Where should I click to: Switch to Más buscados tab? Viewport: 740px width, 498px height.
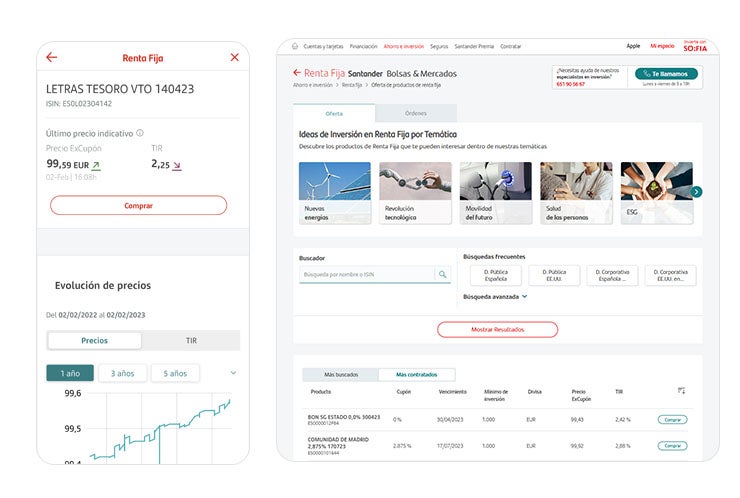pyautogui.click(x=341, y=374)
